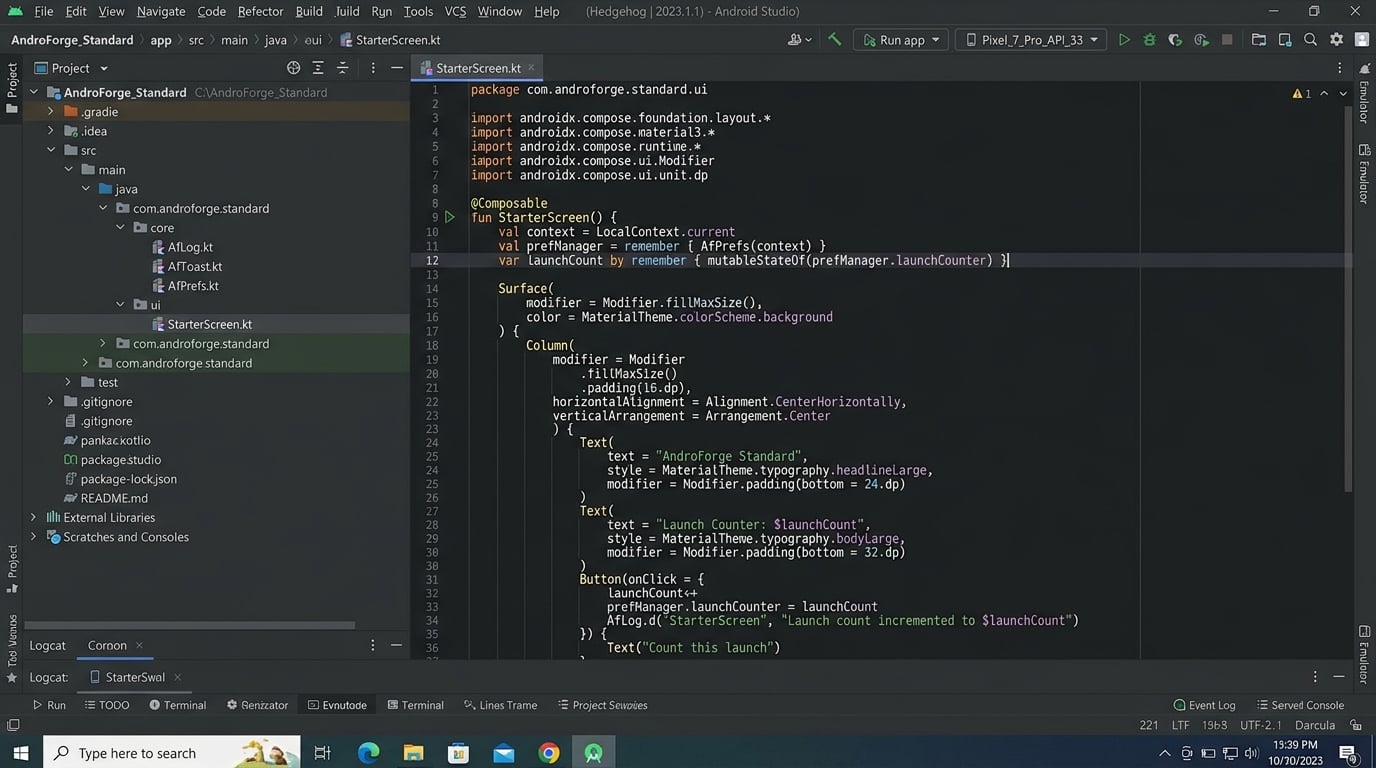1376x768 pixels.
Task: Start debugging with the bug icon
Action: [1149, 40]
